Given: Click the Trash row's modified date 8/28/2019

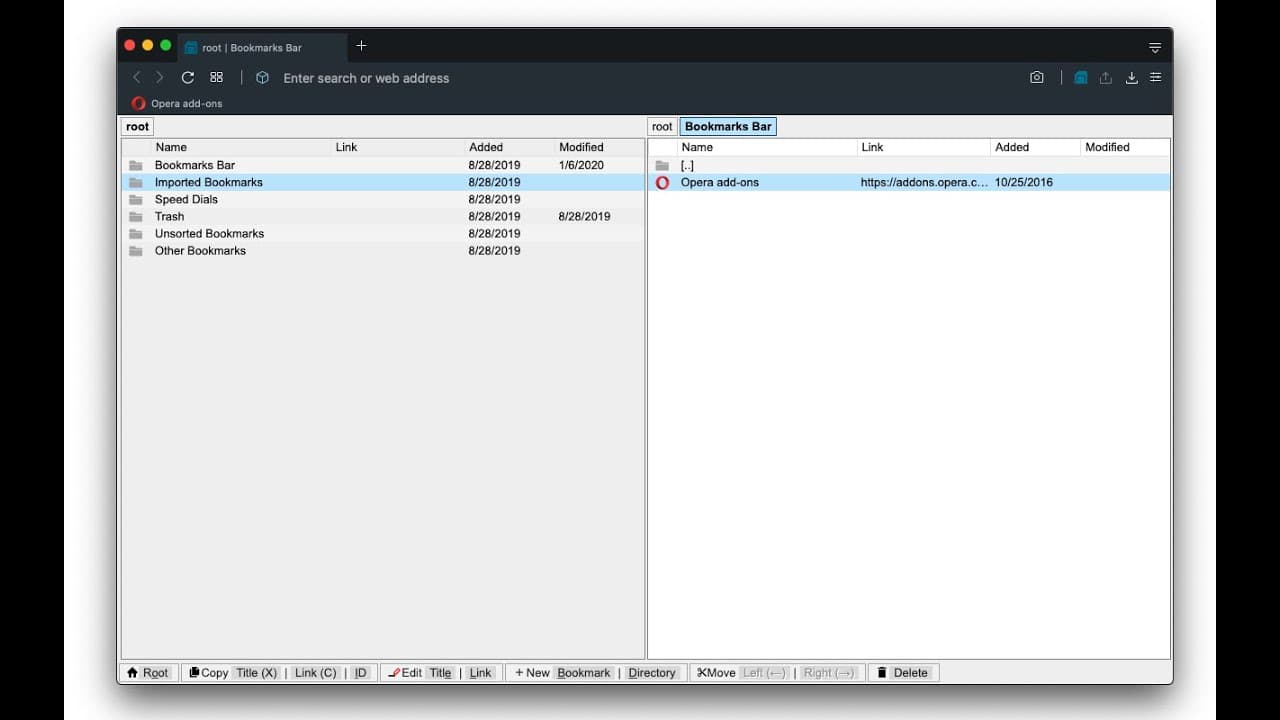Looking at the screenshot, I should click(584, 216).
